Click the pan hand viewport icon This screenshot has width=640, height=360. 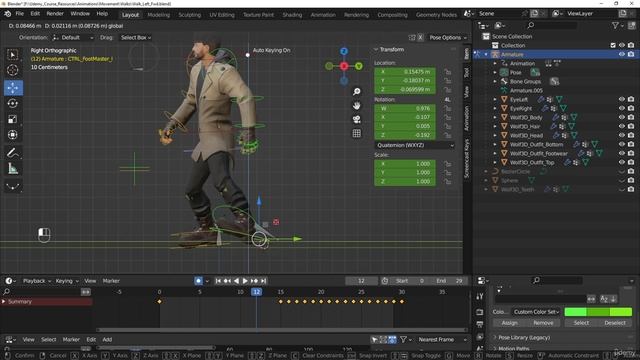coord(357,105)
